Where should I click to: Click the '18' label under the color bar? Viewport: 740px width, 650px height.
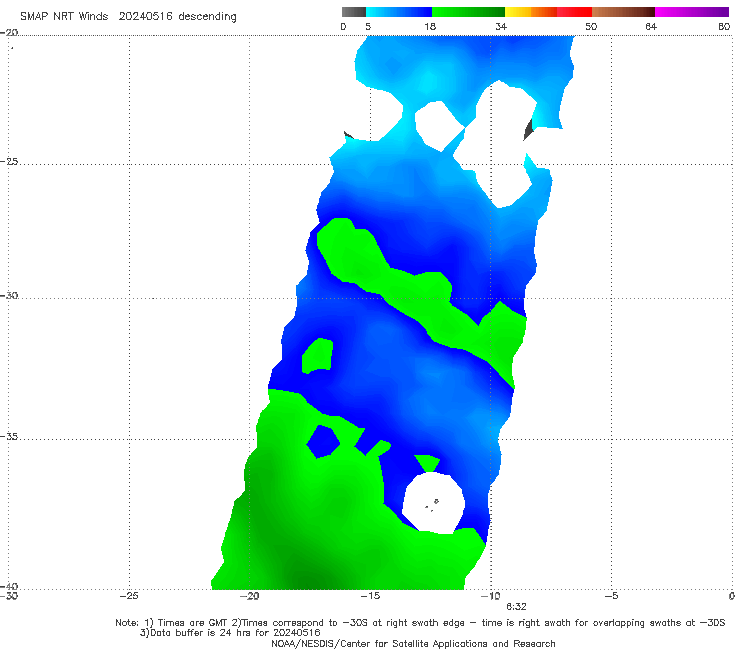coord(430,26)
